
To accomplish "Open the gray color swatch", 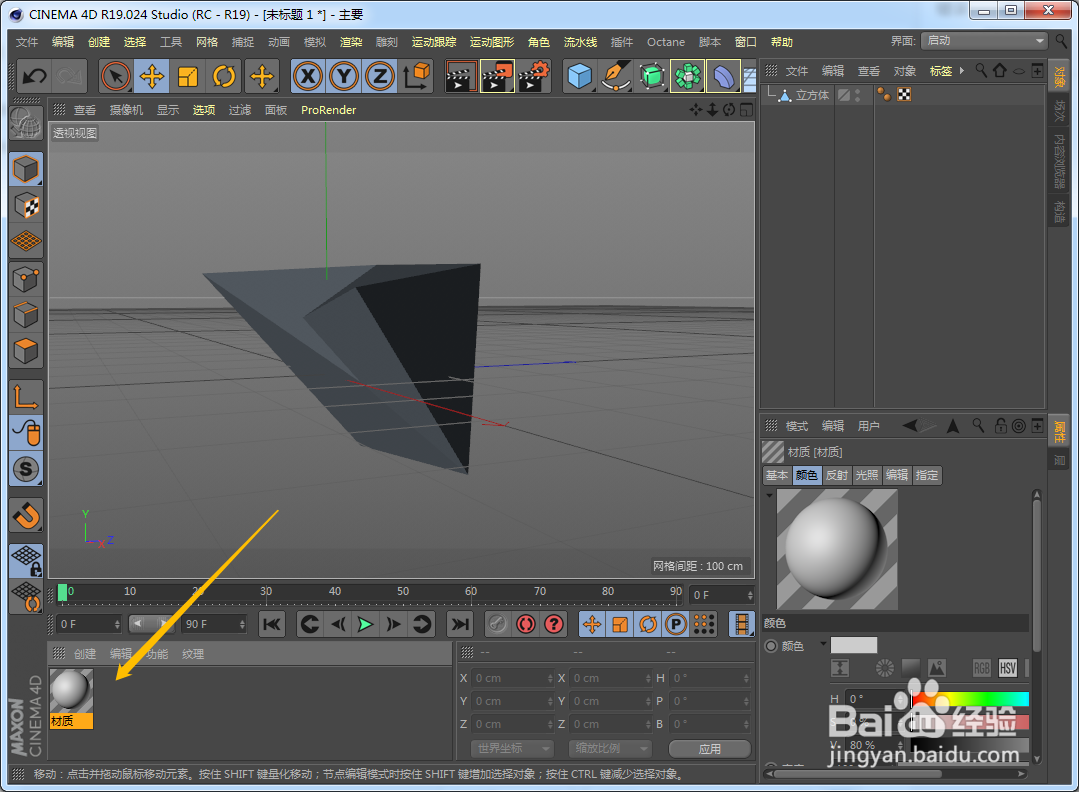I will [x=853, y=645].
